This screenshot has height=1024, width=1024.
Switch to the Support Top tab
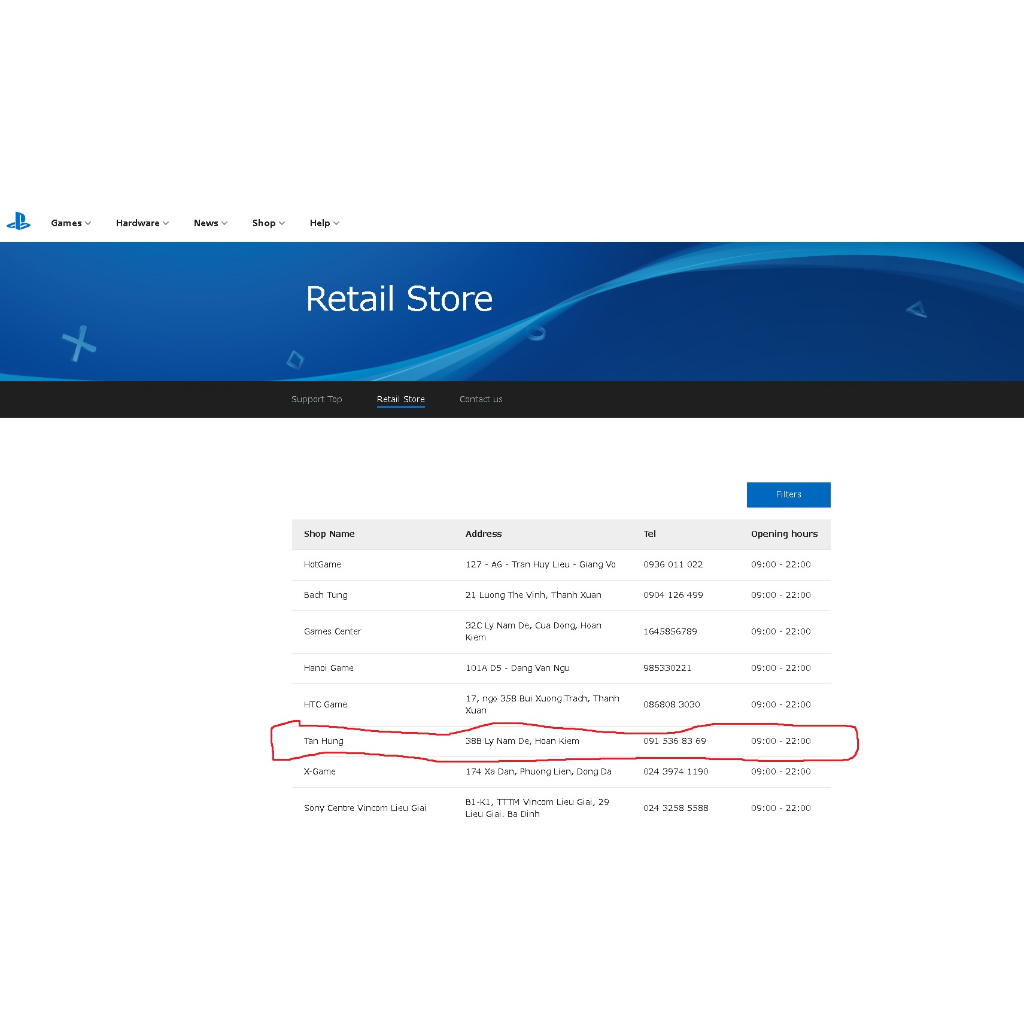point(316,399)
